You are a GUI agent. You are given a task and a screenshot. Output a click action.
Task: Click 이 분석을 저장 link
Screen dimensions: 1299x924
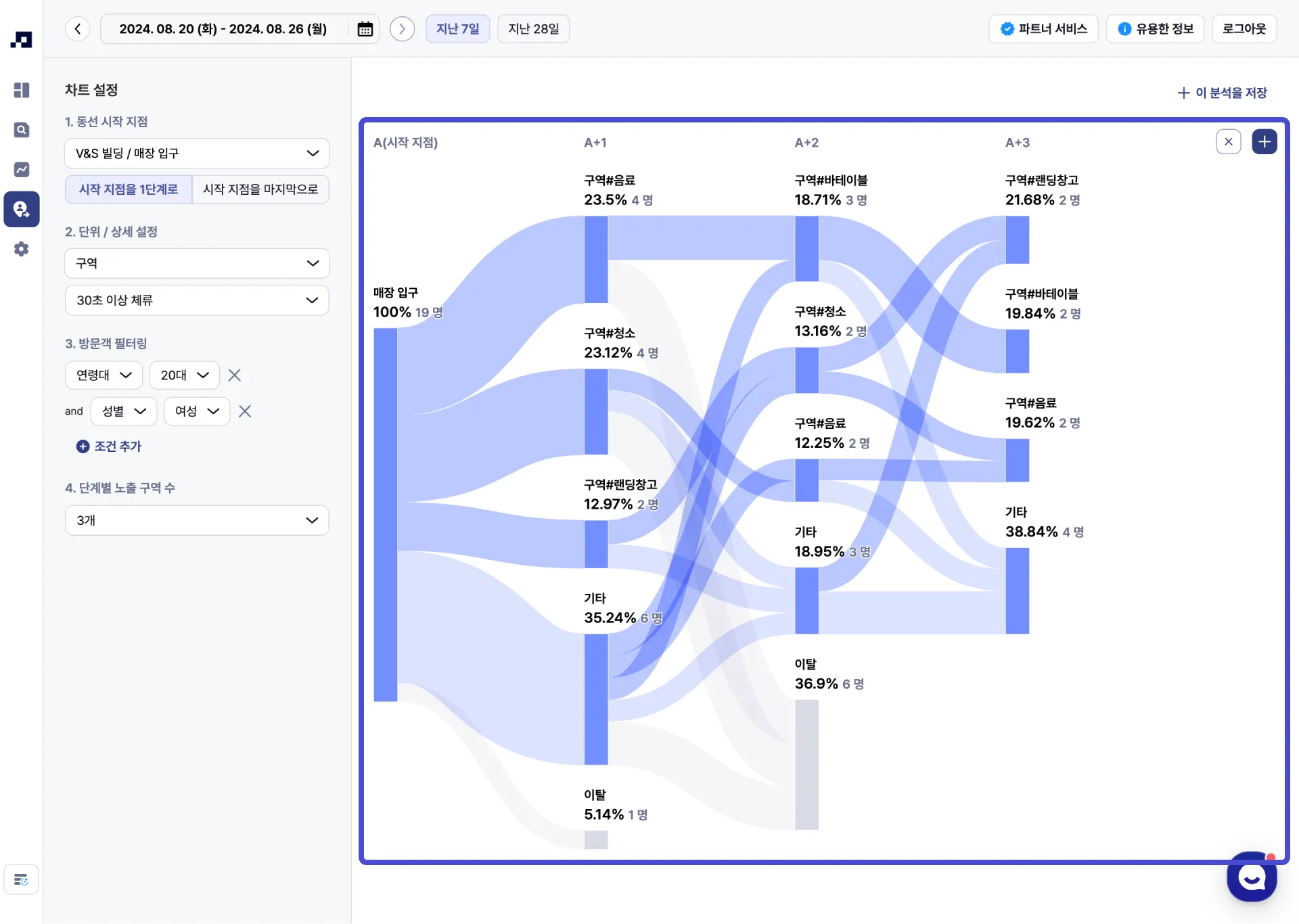coord(1222,93)
